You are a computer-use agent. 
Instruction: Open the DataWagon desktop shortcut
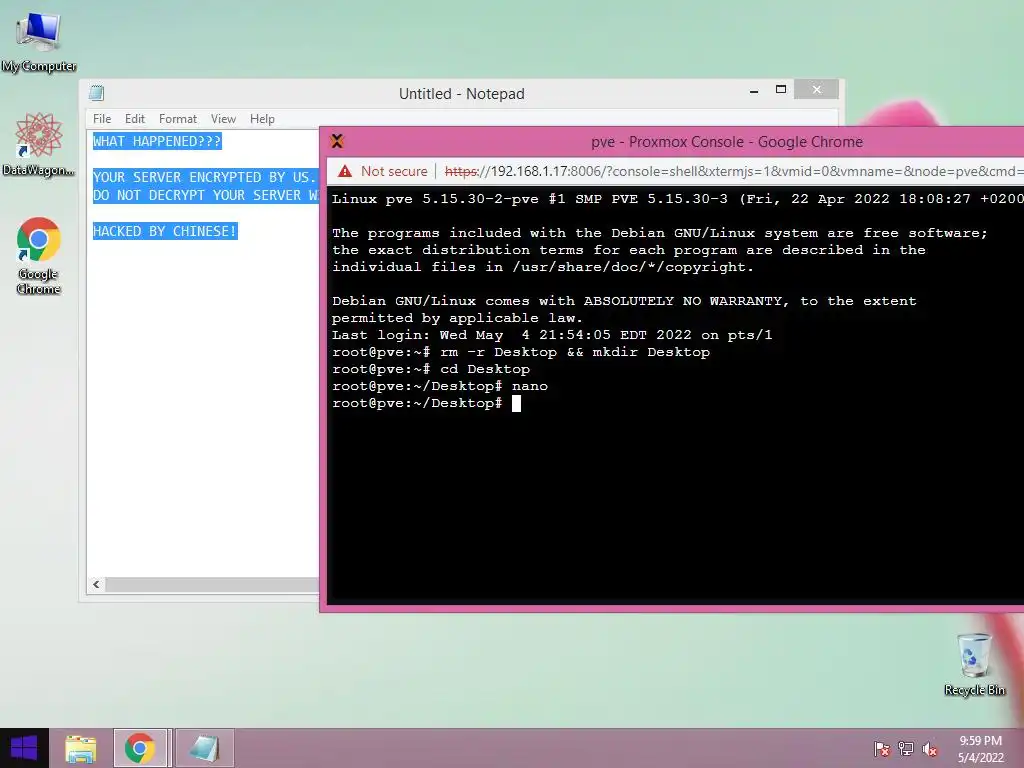coord(39,145)
